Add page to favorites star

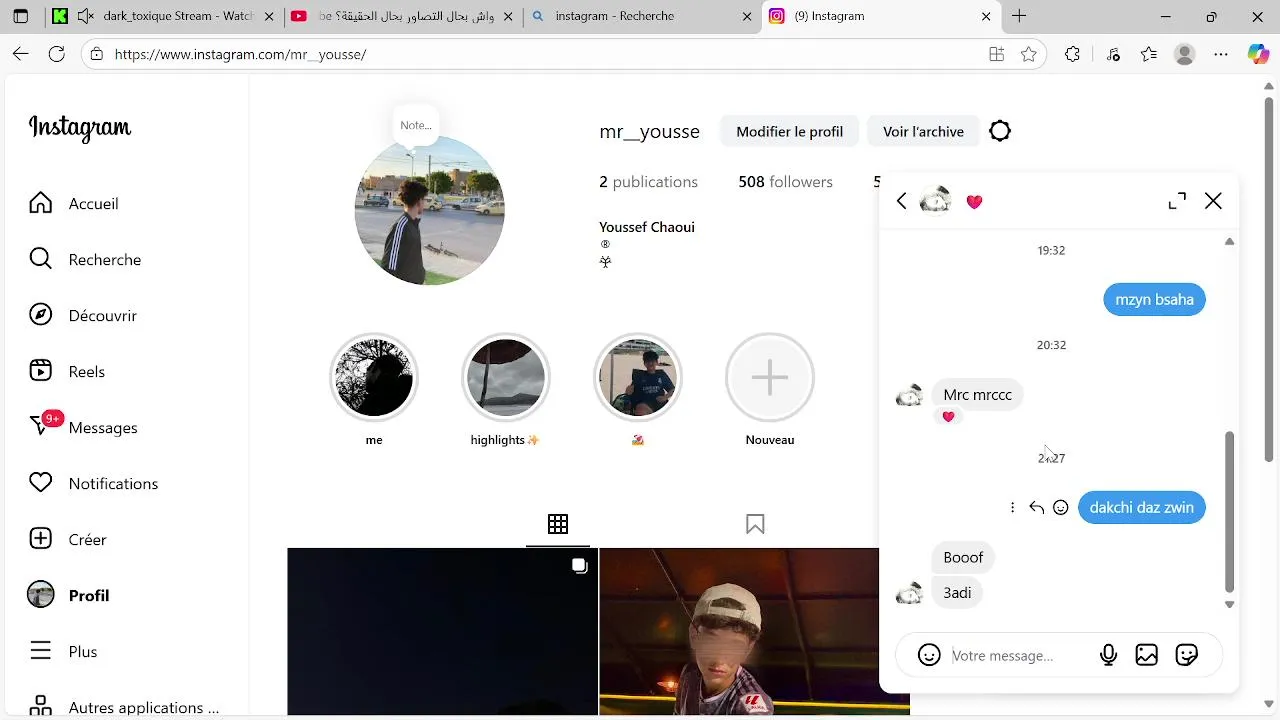[x=1028, y=54]
